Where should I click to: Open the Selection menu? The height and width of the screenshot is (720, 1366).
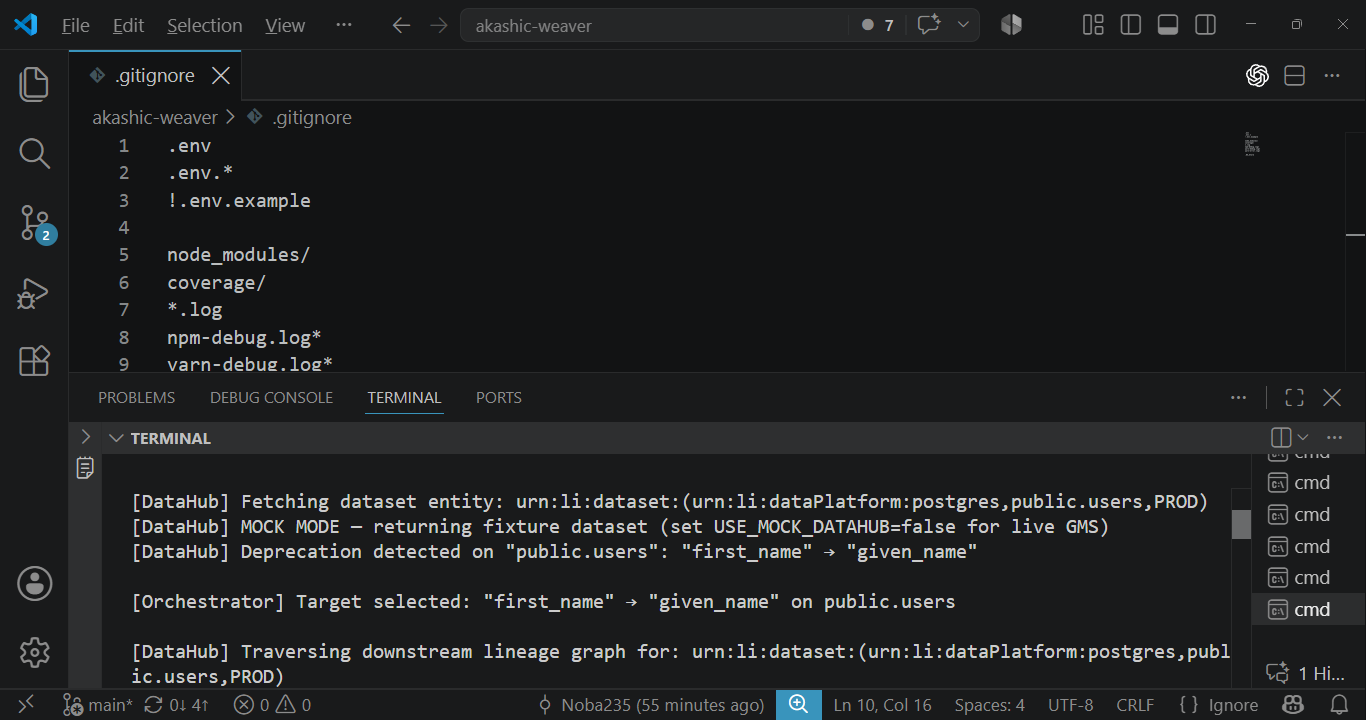204,26
